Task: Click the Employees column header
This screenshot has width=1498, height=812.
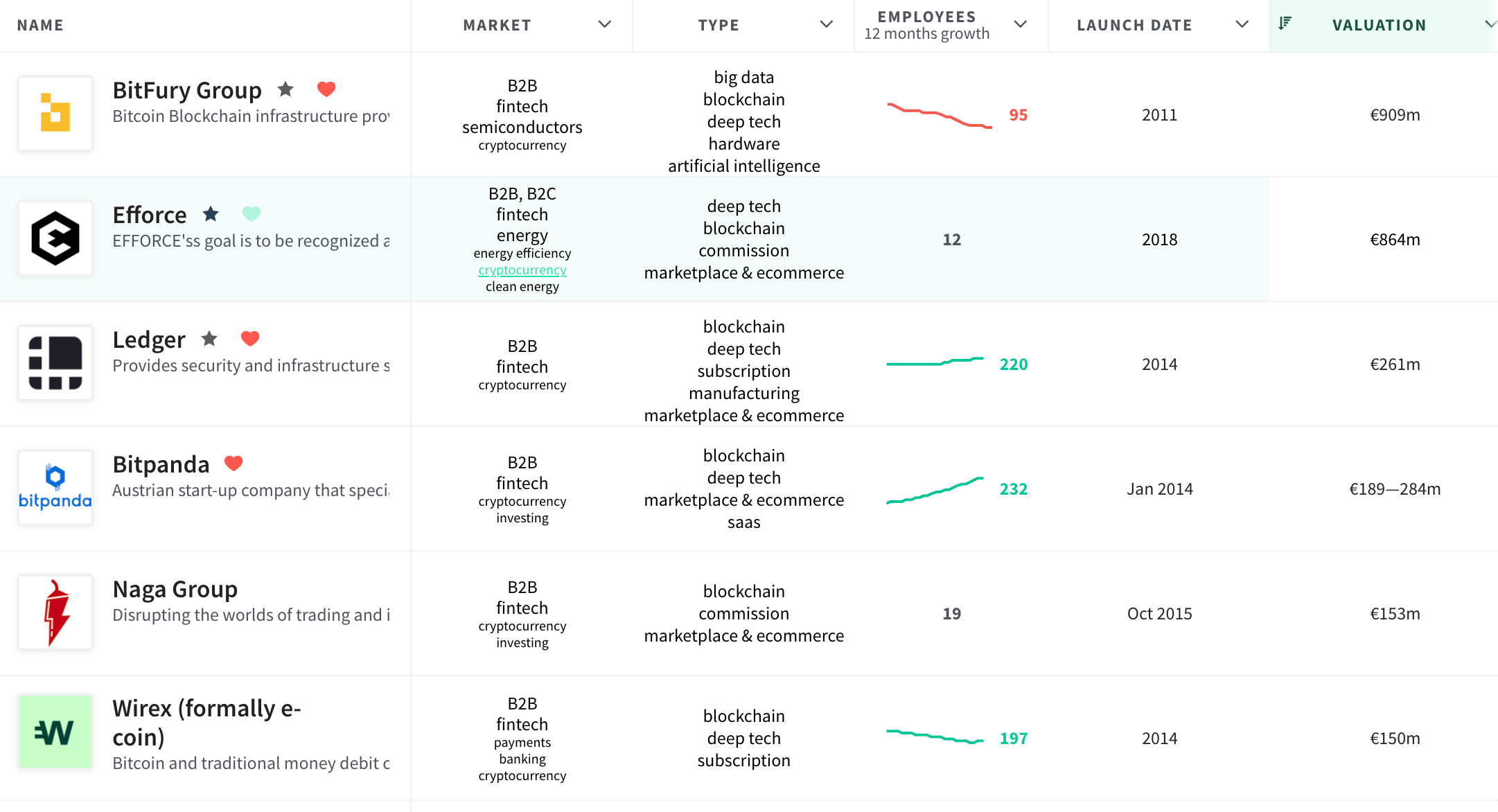Action: (927, 25)
